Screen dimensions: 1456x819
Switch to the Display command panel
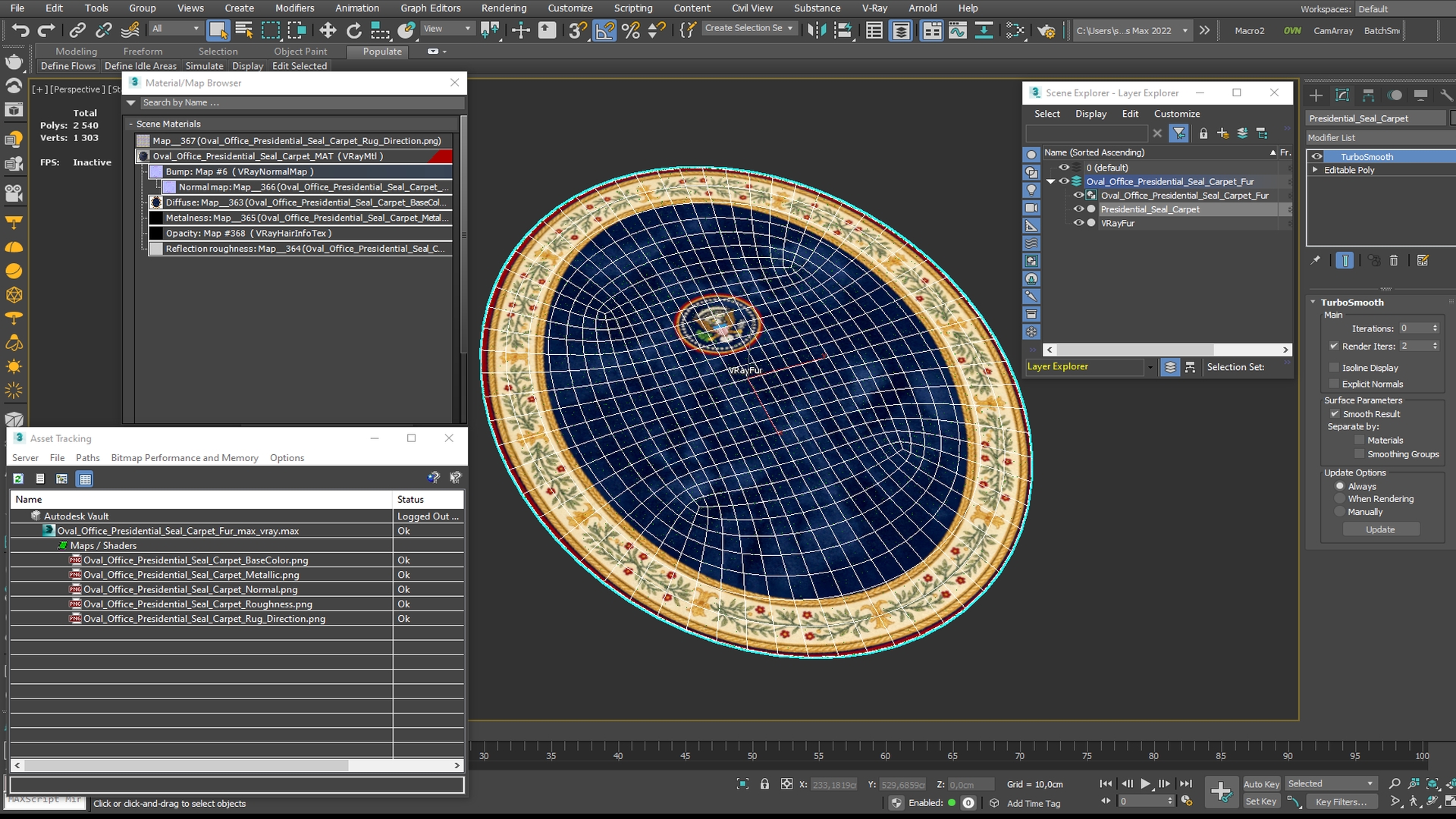(1420, 95)
